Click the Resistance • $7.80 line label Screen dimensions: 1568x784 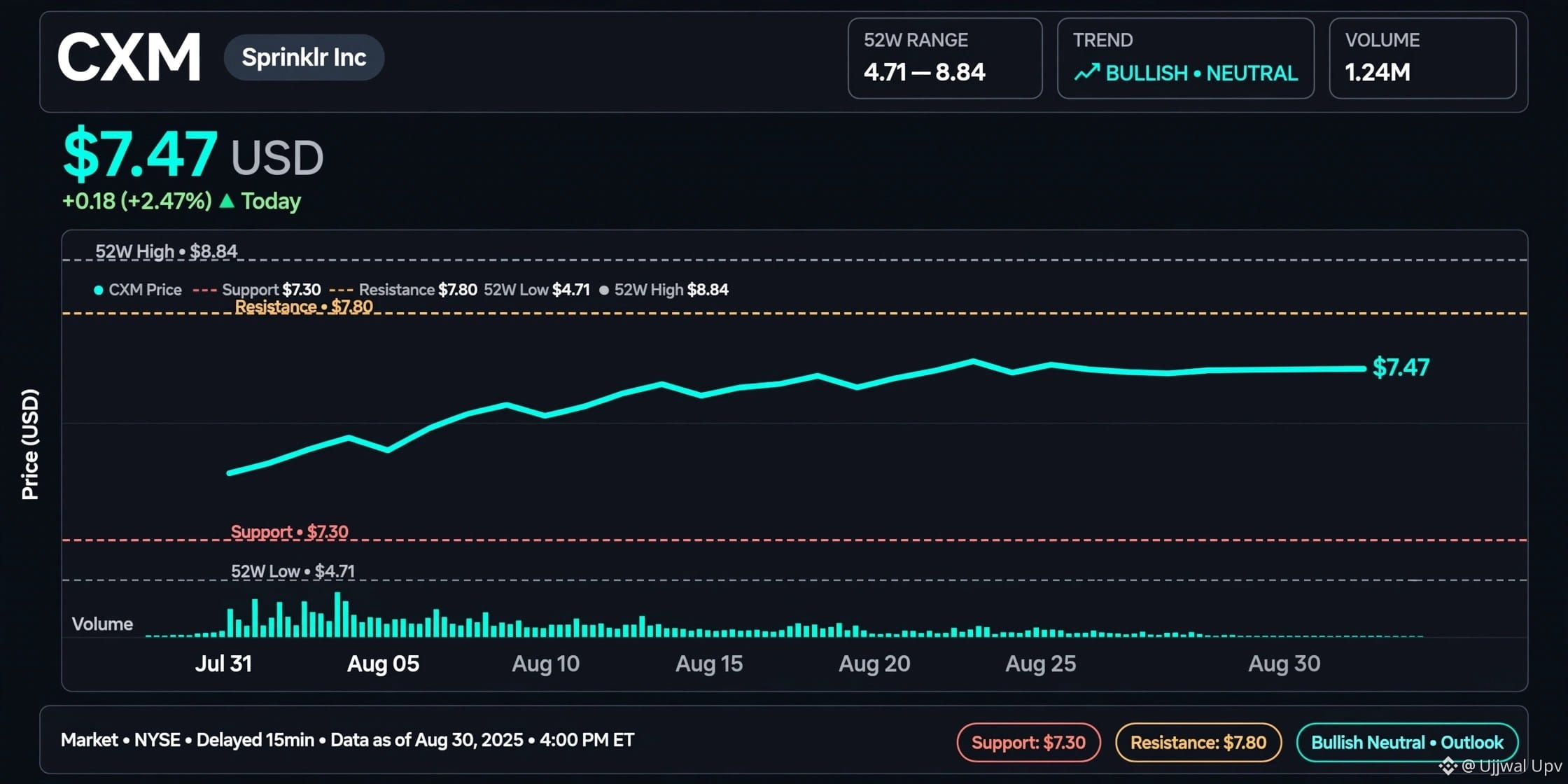[304, 307]
